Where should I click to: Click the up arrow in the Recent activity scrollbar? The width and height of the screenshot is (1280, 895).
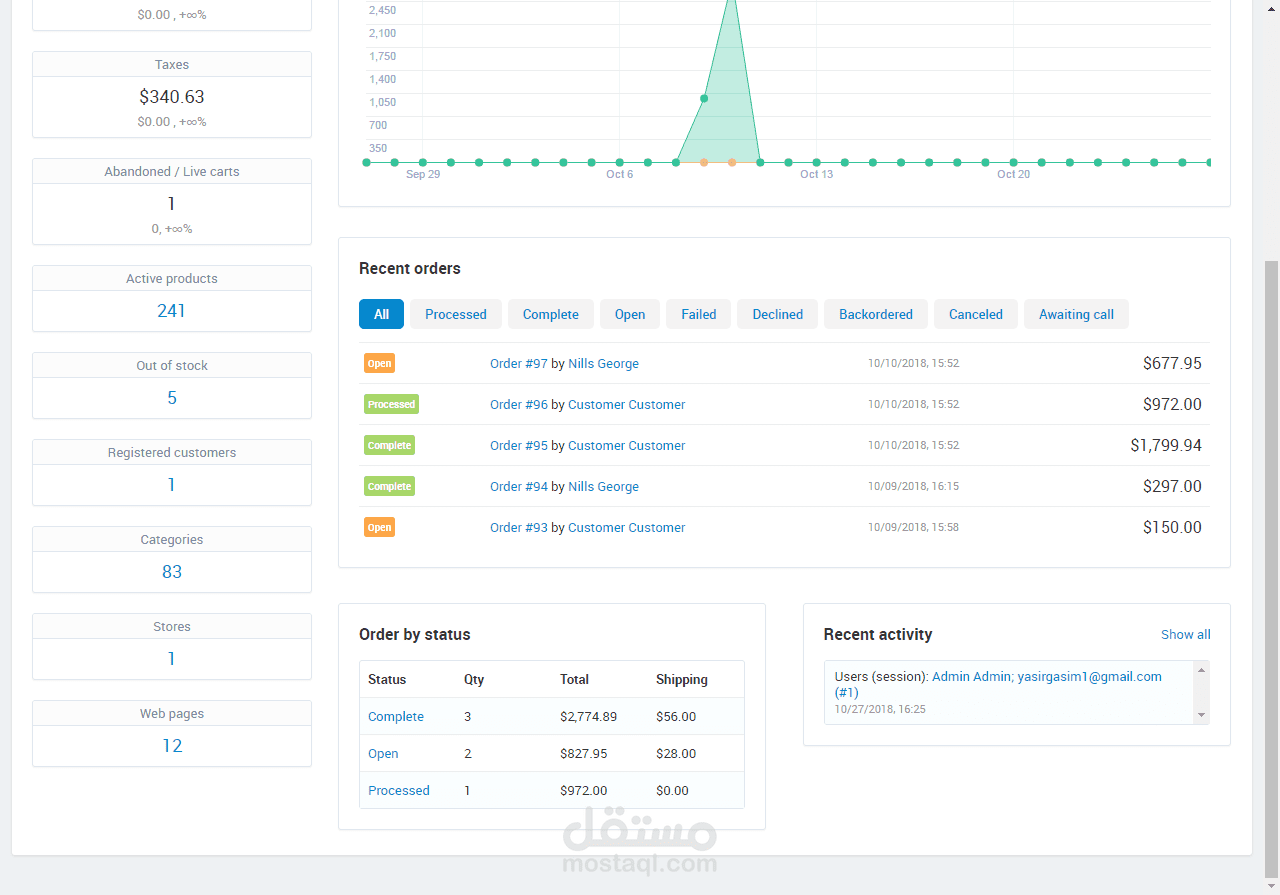pos(1202,668)
